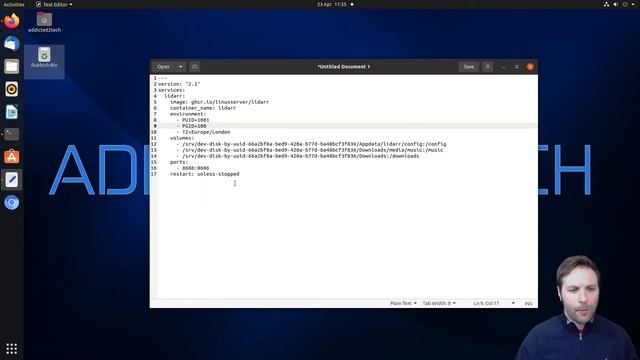Image resolution: width=640 pixels, height=360 pixels.
Task: Click the restart: unless-stopped line
Action: [x=205, y=174]
